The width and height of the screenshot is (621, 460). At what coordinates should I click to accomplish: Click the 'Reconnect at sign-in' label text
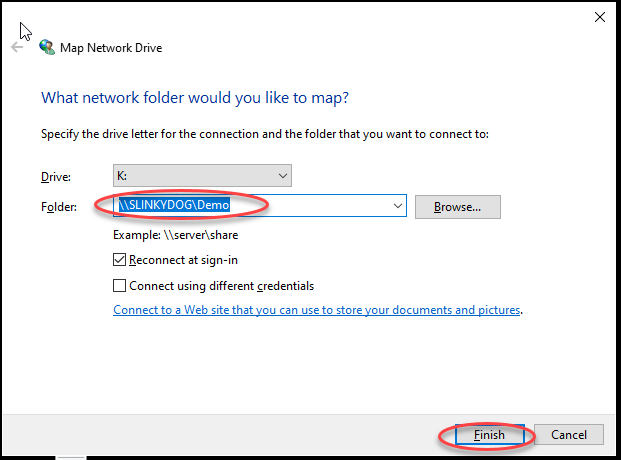(183, 260)
